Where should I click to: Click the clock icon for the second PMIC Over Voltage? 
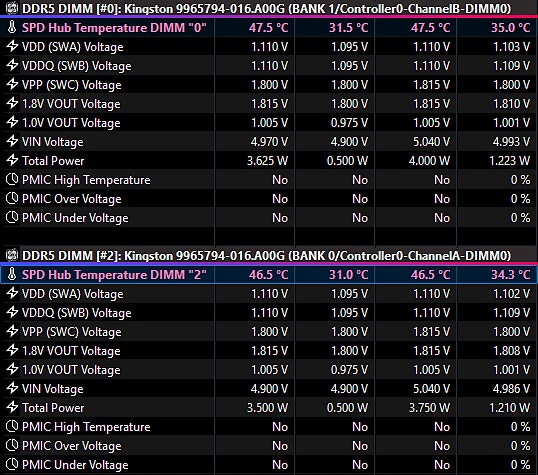point(12,445)
